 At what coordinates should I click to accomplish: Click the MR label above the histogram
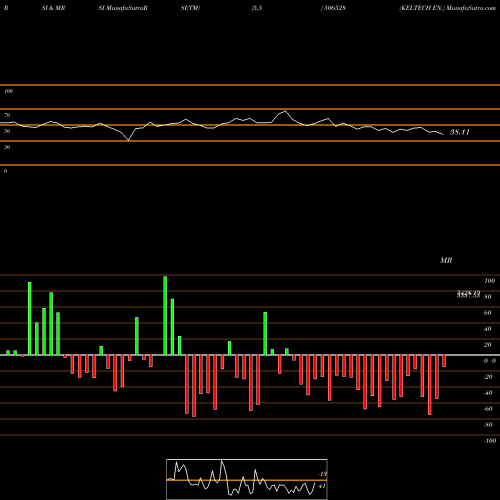[446, 260]
